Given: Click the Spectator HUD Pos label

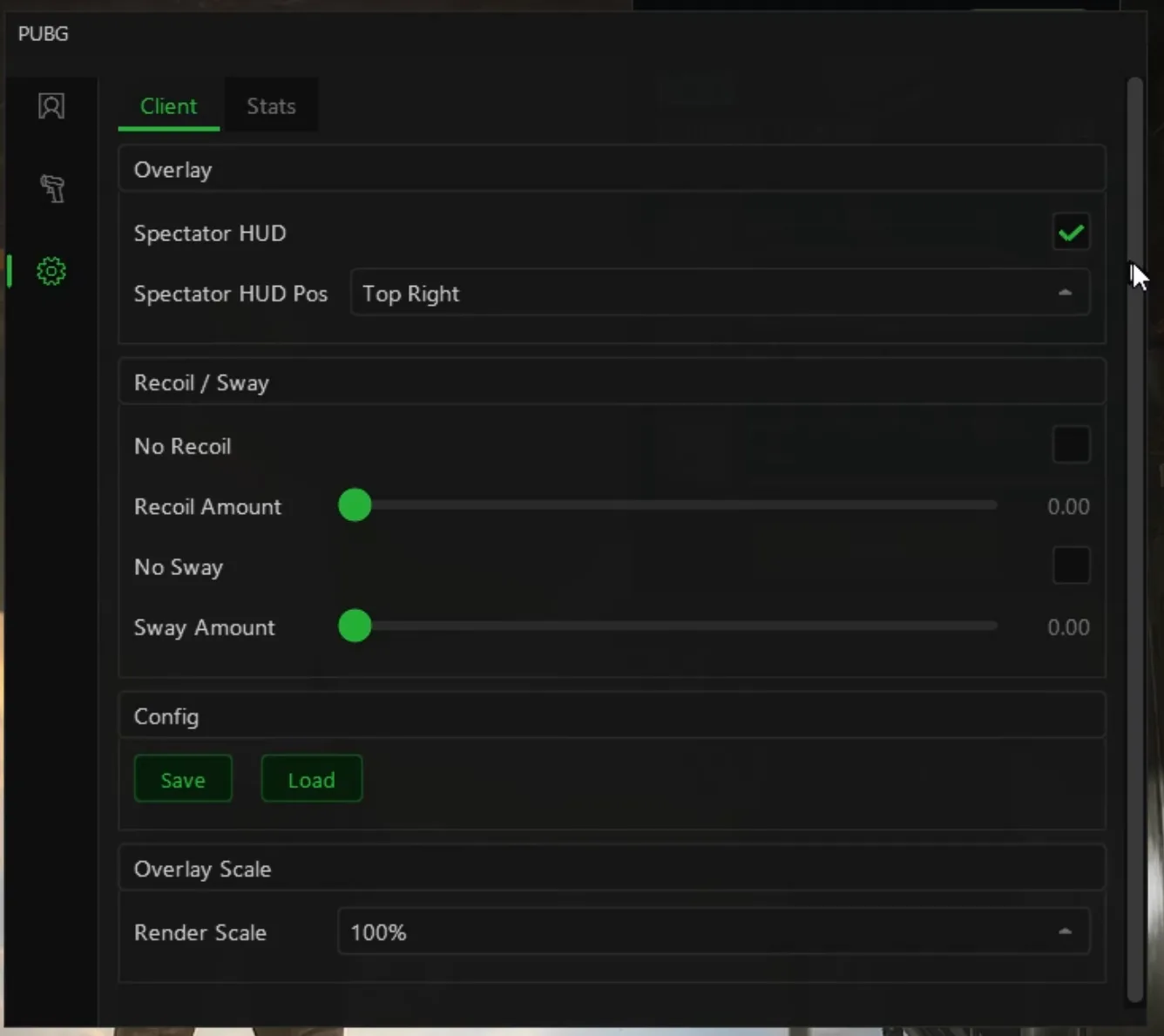Looking at the screenshot, I should (231, 294).
